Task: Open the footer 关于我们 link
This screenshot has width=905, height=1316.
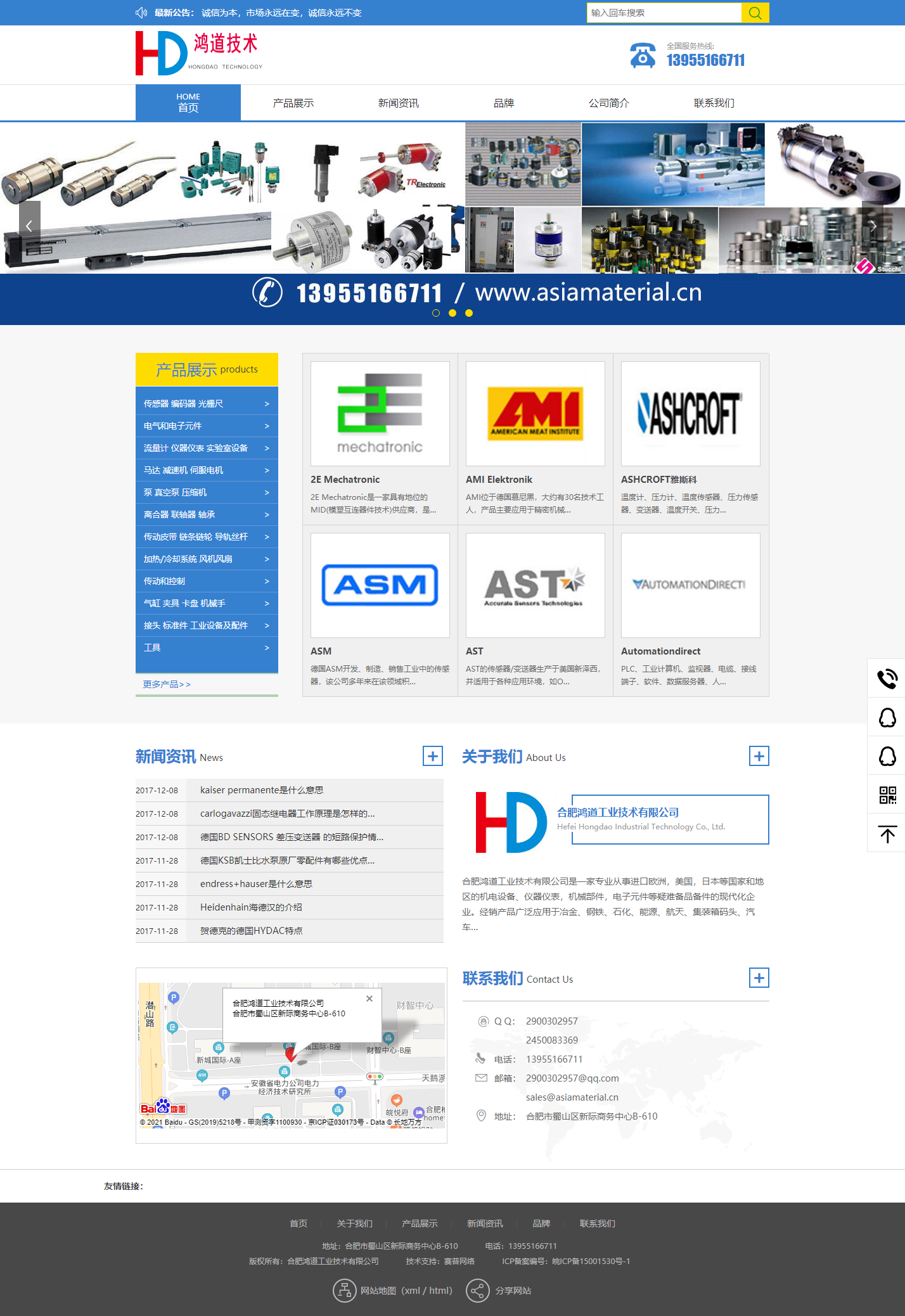Action: [x=355, y=1223]
